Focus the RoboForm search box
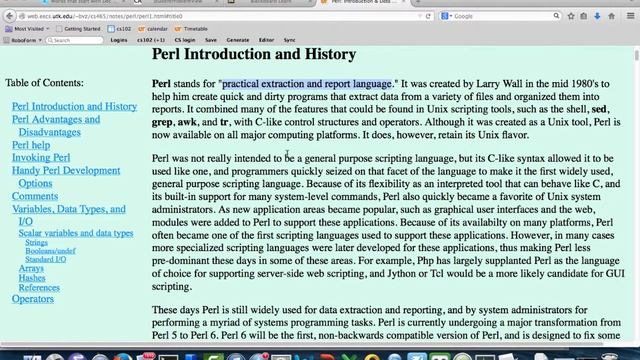Image resolution: width=640 pixels, height=360 pixels. (x=75, y=40)
